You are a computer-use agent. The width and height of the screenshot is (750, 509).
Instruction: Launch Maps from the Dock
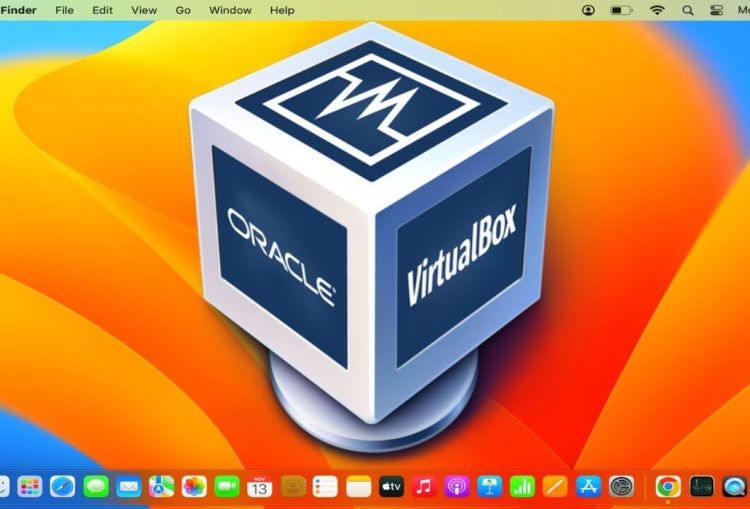point(161,487)
